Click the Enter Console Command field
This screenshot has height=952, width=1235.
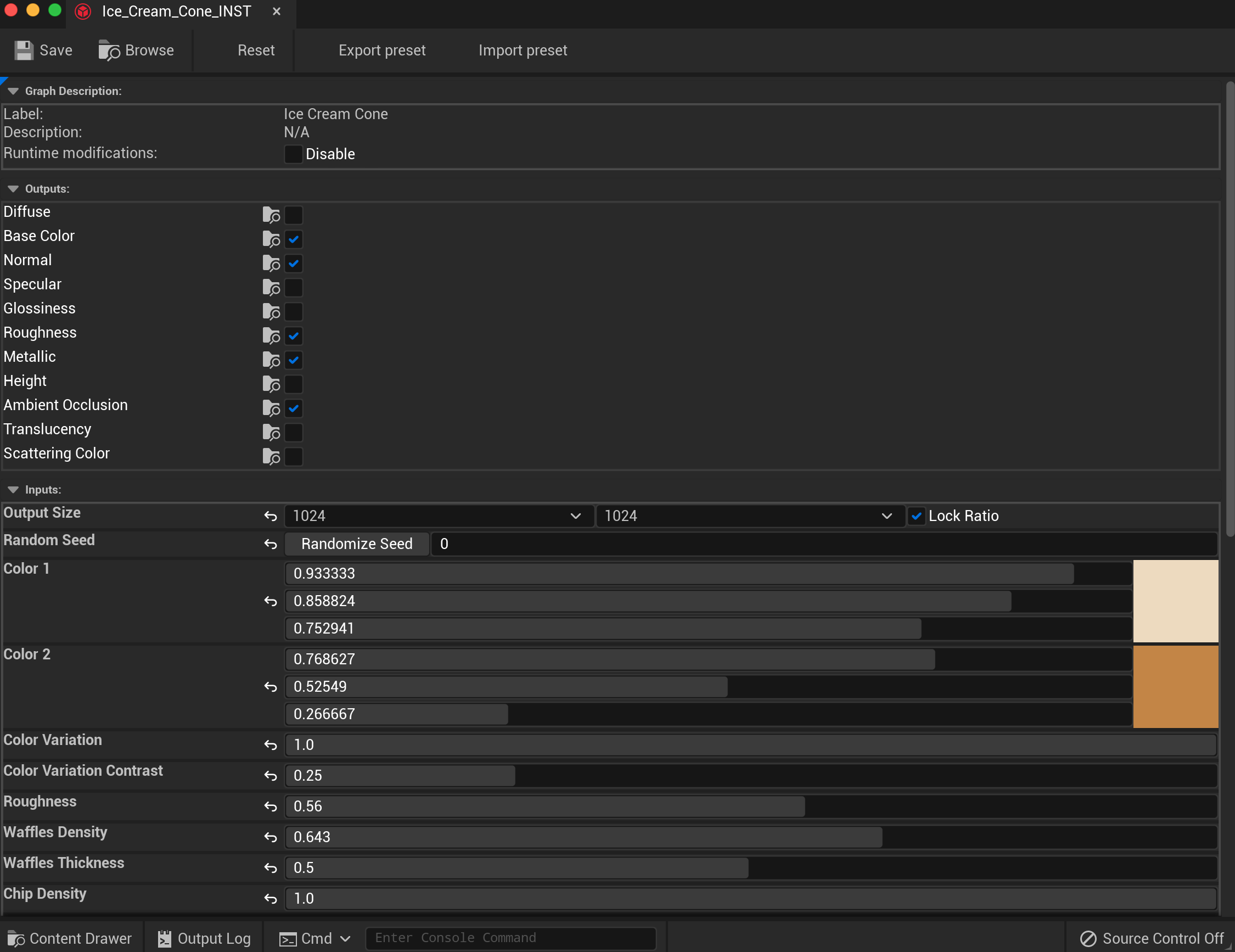click(510, 938)
